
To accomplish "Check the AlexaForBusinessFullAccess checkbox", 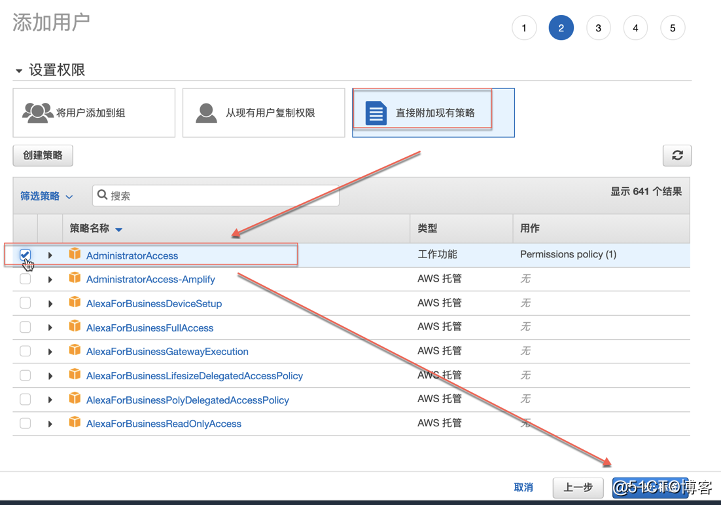I will [25, 327].
